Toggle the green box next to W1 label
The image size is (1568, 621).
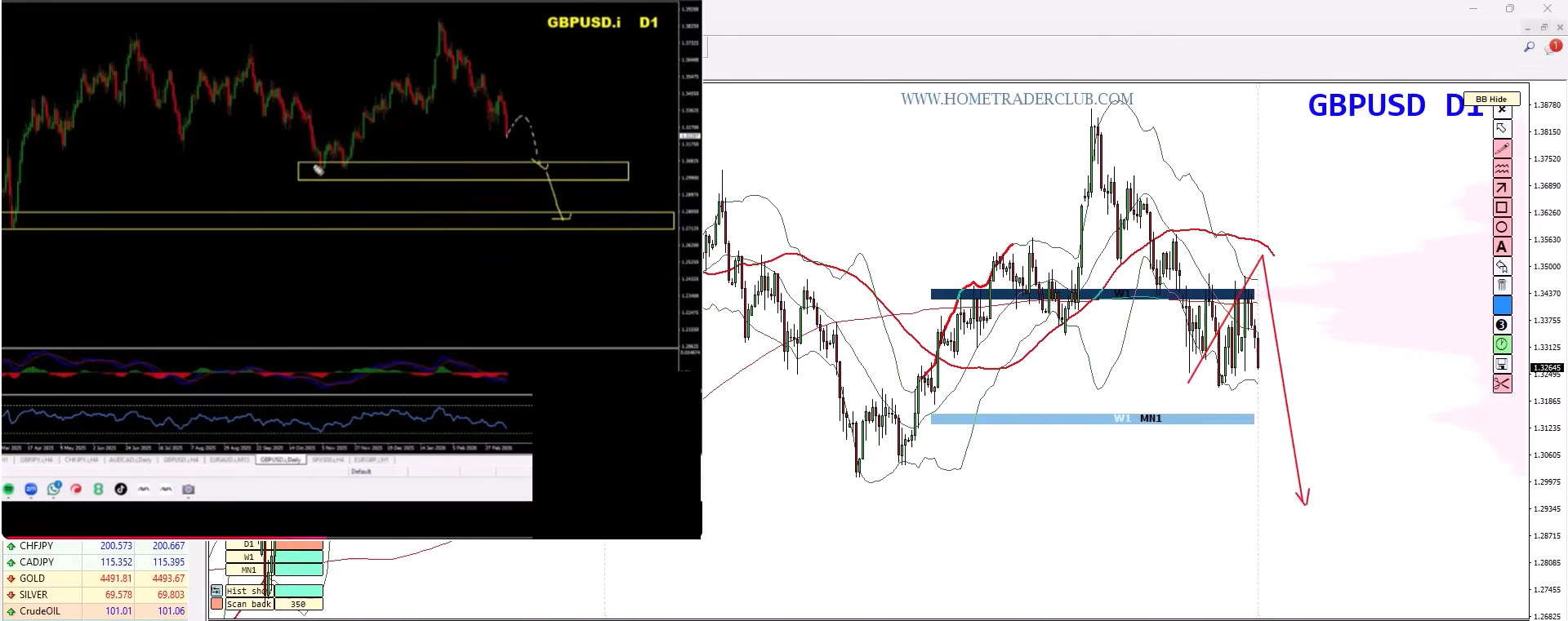click(299, 557)
